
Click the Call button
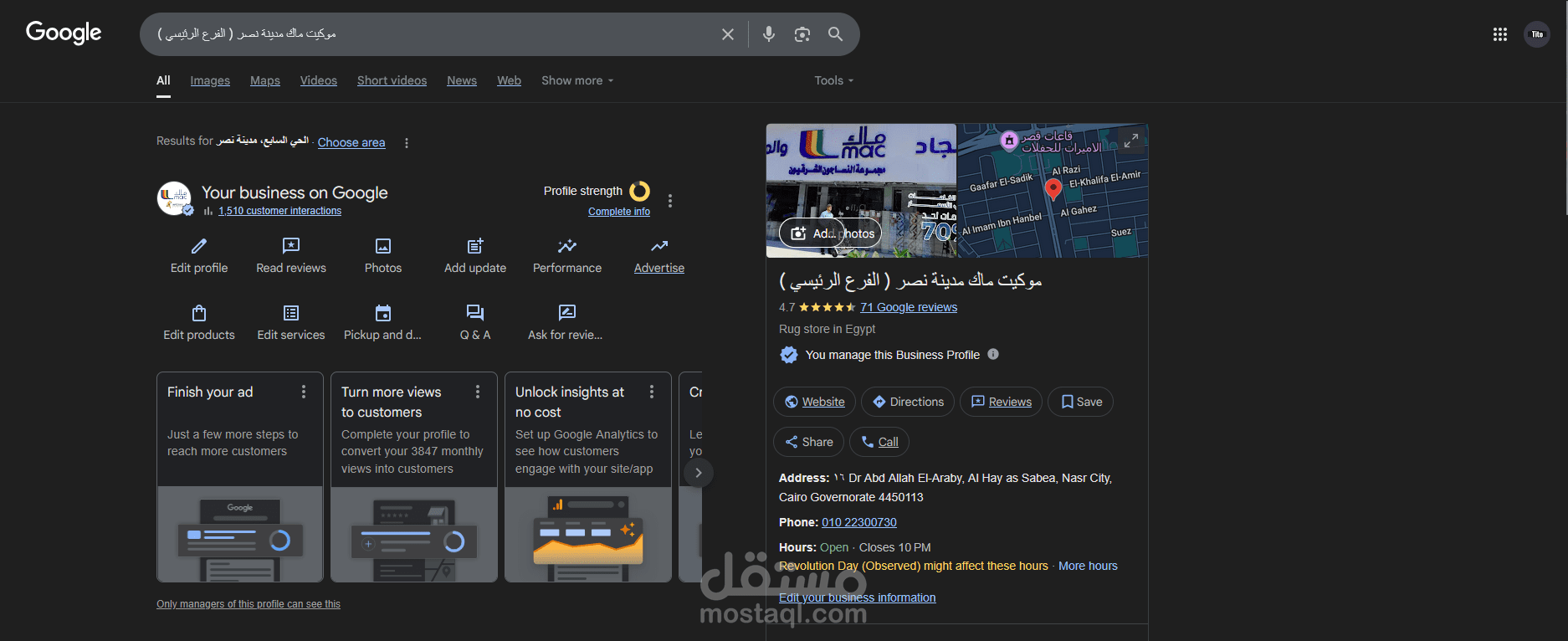pos(879,442)
